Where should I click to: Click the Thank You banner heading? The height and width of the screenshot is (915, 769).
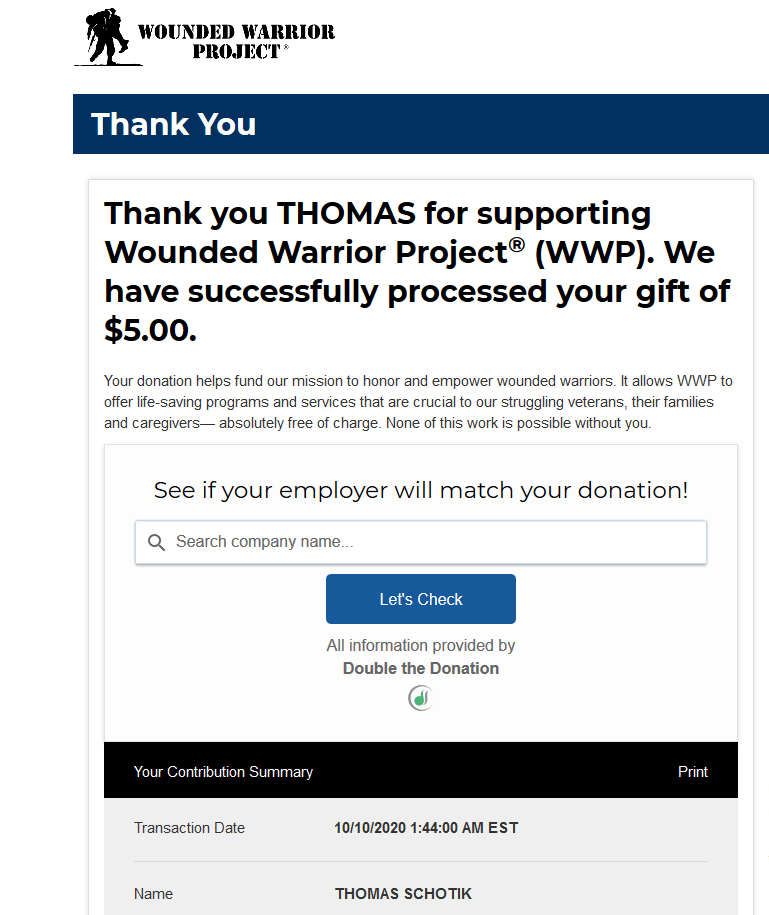pyautogui.click(x=174, y=124)
